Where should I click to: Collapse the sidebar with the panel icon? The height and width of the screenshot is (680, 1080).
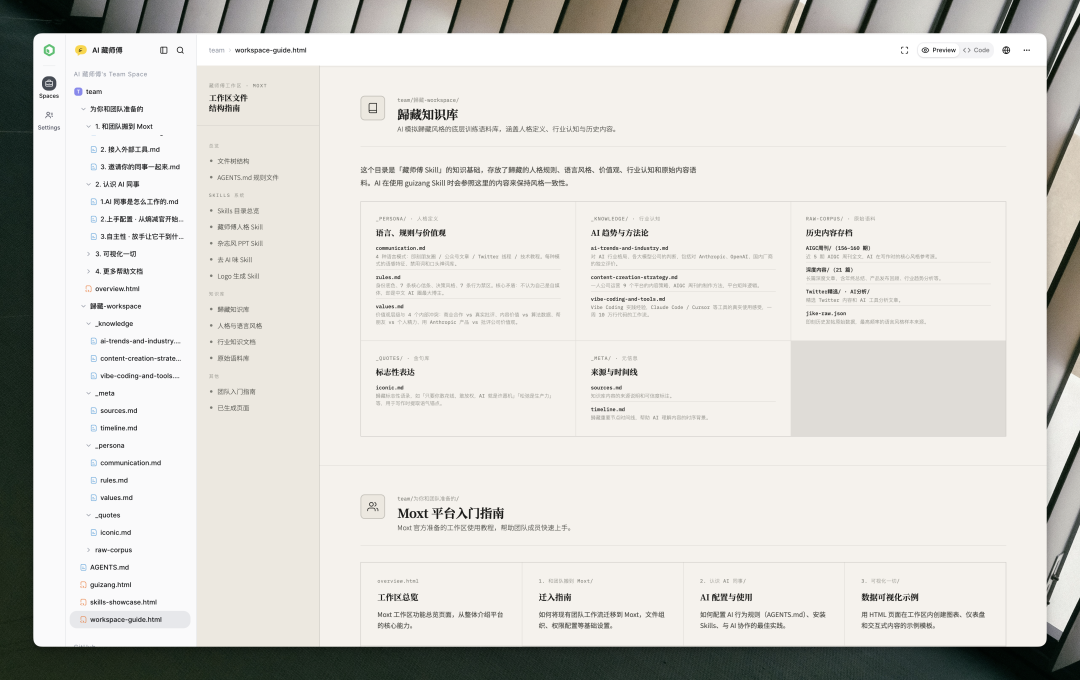click(163, 49)
